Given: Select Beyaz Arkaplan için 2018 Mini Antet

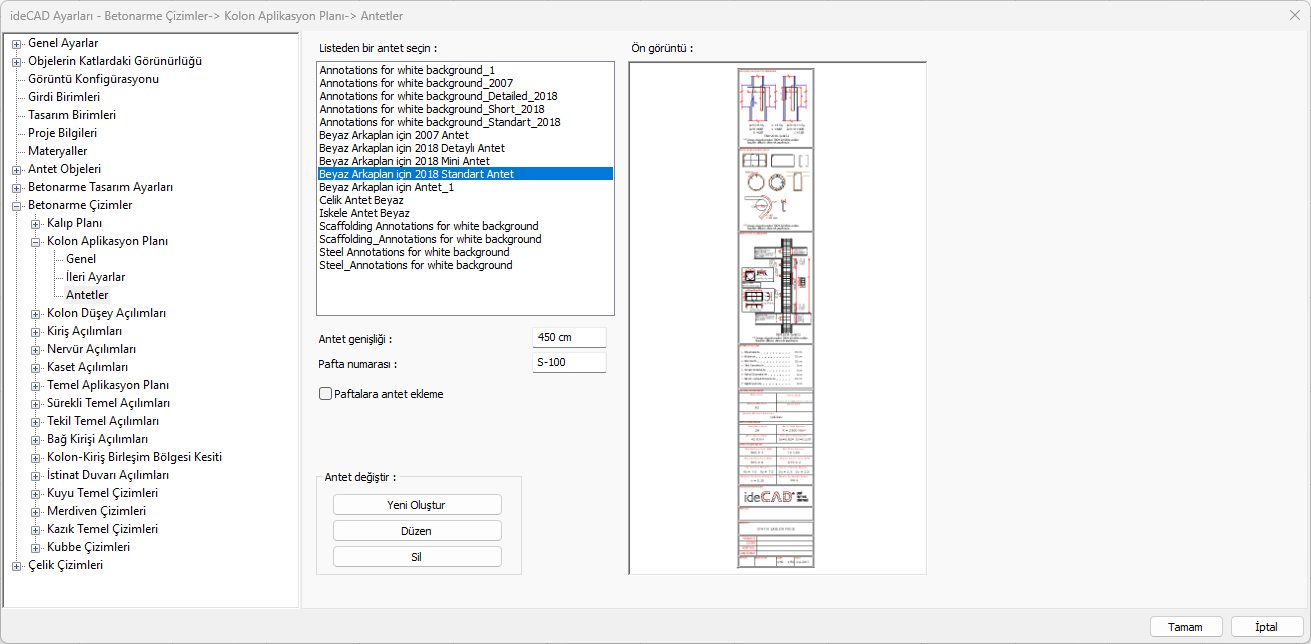Looking at the screenshot, I should pos(404,161).
